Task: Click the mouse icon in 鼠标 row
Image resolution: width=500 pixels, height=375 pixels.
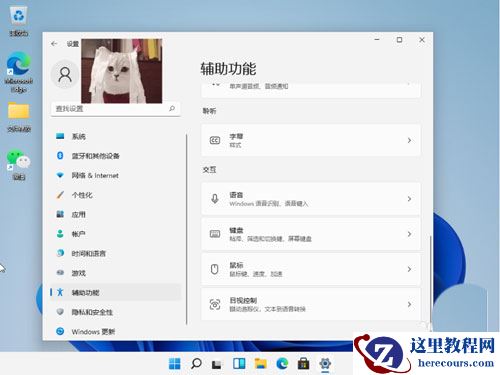Action: pos(215,269)
